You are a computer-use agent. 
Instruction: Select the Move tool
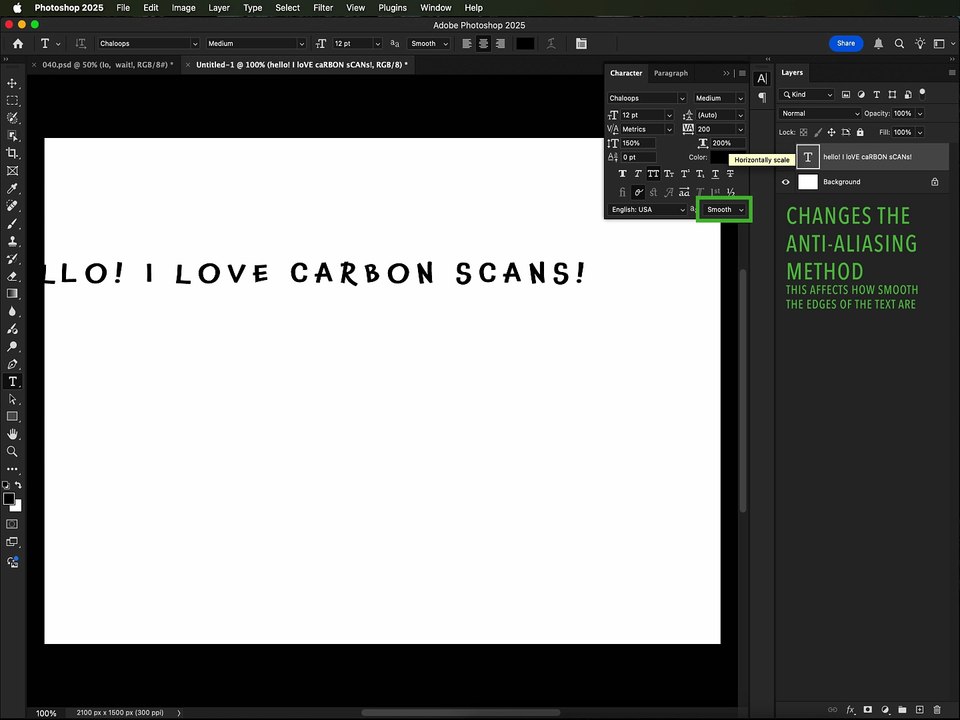pyautogui.click(x=12, y=83)
